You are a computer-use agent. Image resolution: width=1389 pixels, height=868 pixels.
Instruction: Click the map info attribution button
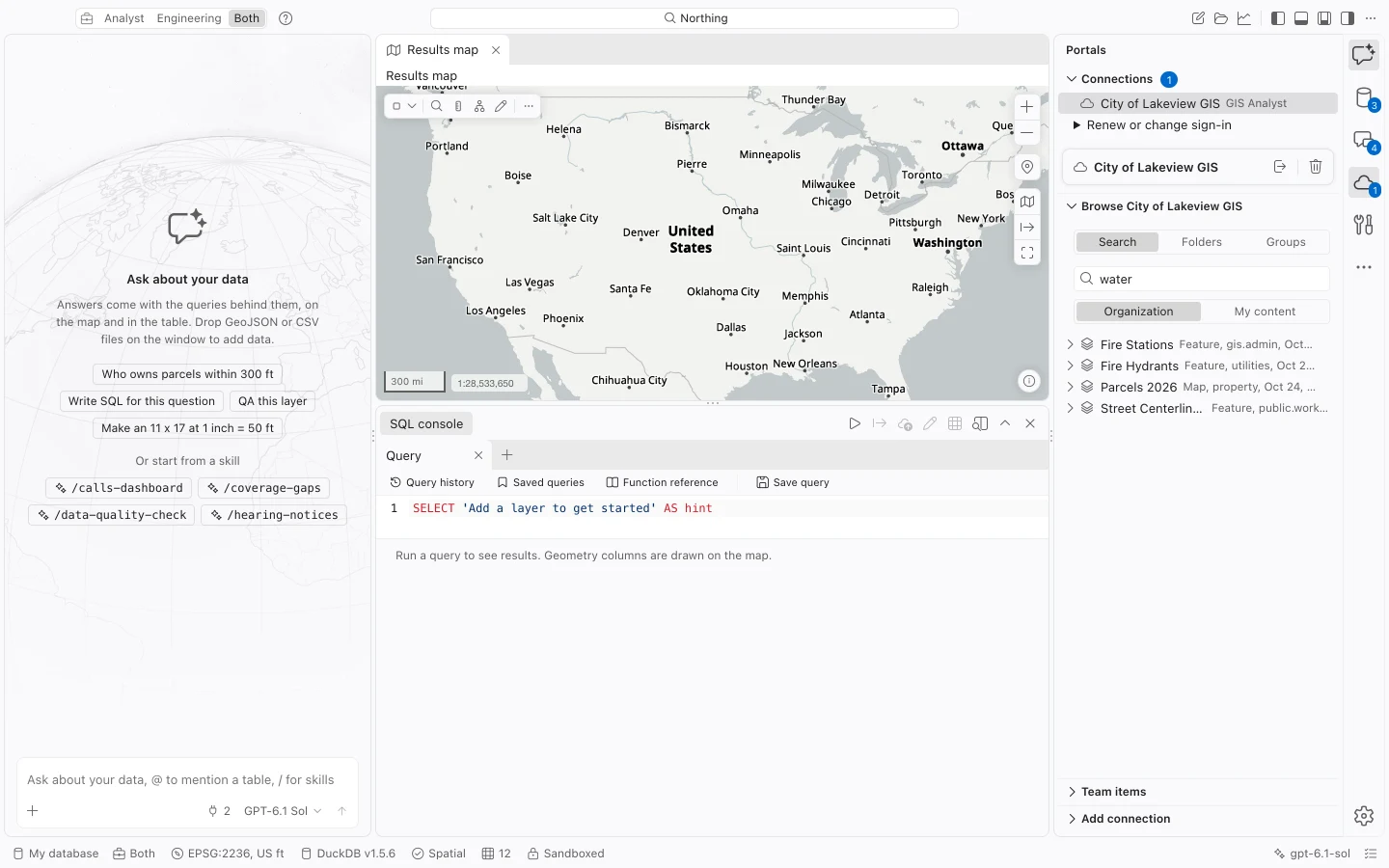point(1029,381)
